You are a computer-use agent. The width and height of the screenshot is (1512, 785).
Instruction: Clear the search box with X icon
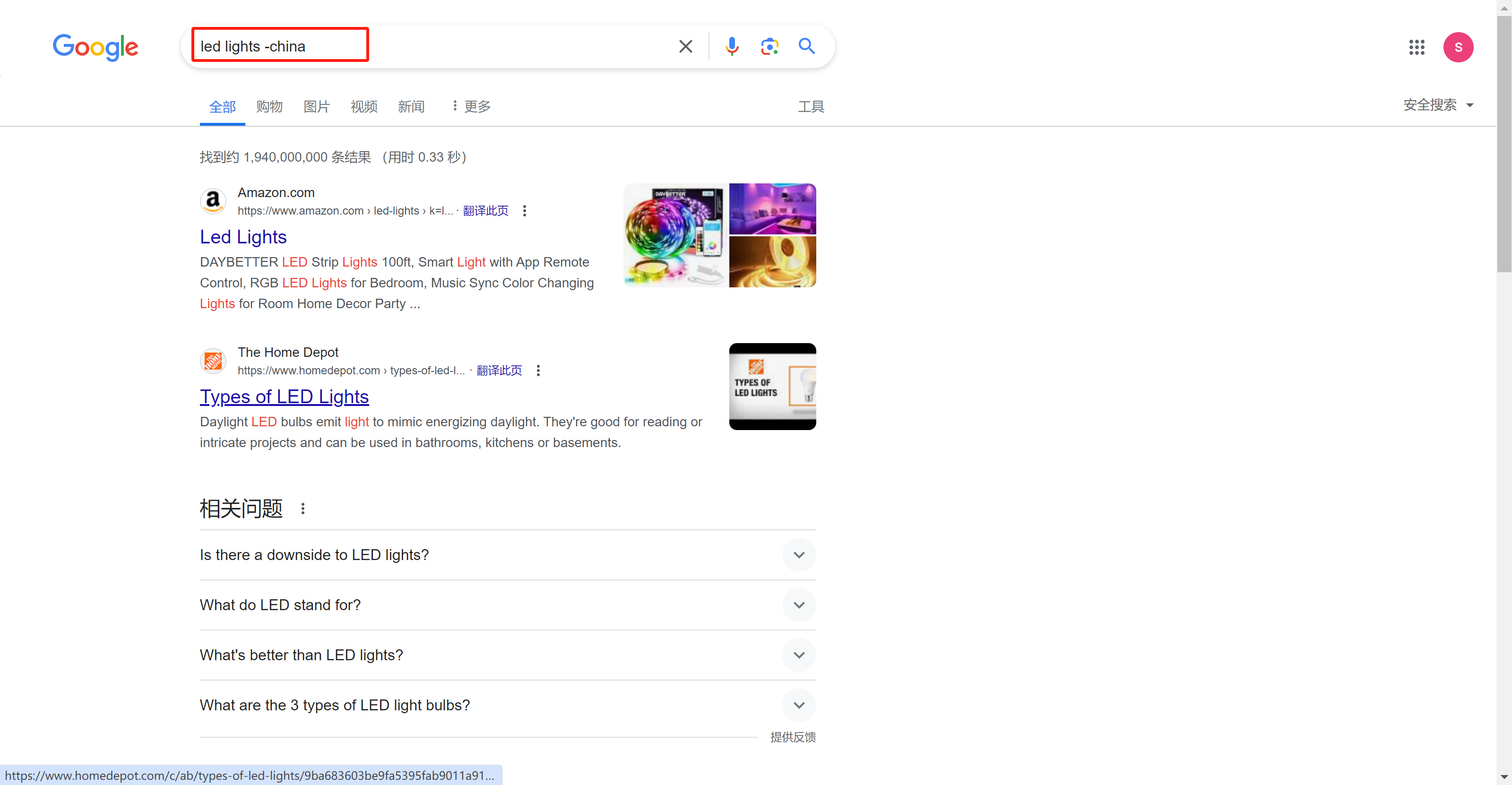(x=685, y=46)
